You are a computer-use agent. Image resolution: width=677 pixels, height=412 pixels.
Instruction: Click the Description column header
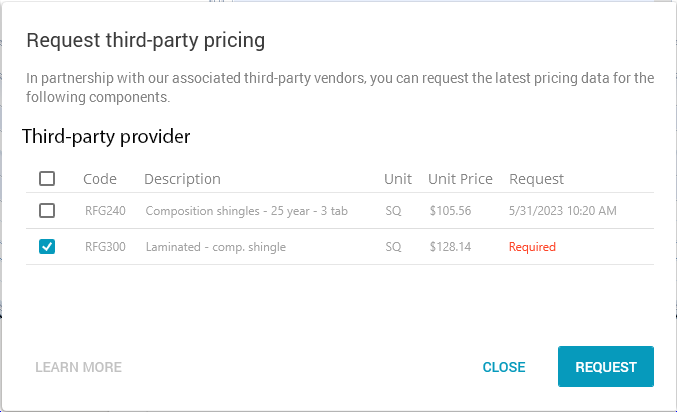point(182,179)
